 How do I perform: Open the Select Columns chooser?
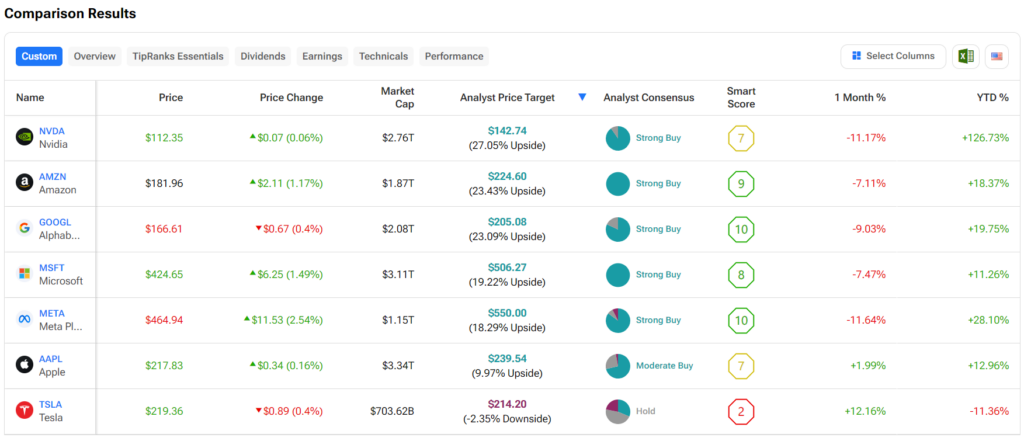coord(893,56)
